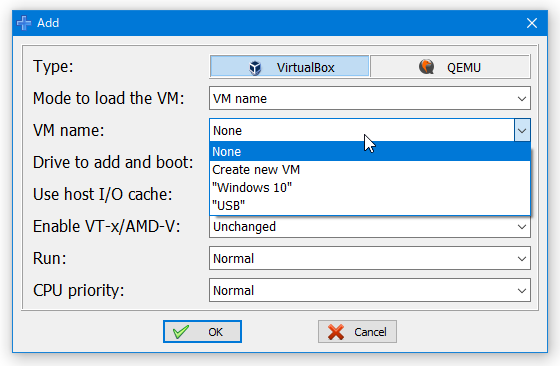Confirm with the OK button
560x366 pixels.
click(202, 332)
